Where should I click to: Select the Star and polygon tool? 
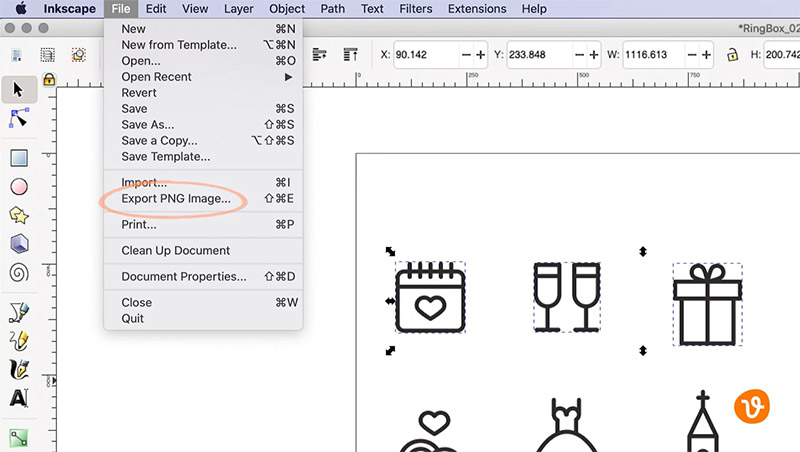[x=19, y=215]
